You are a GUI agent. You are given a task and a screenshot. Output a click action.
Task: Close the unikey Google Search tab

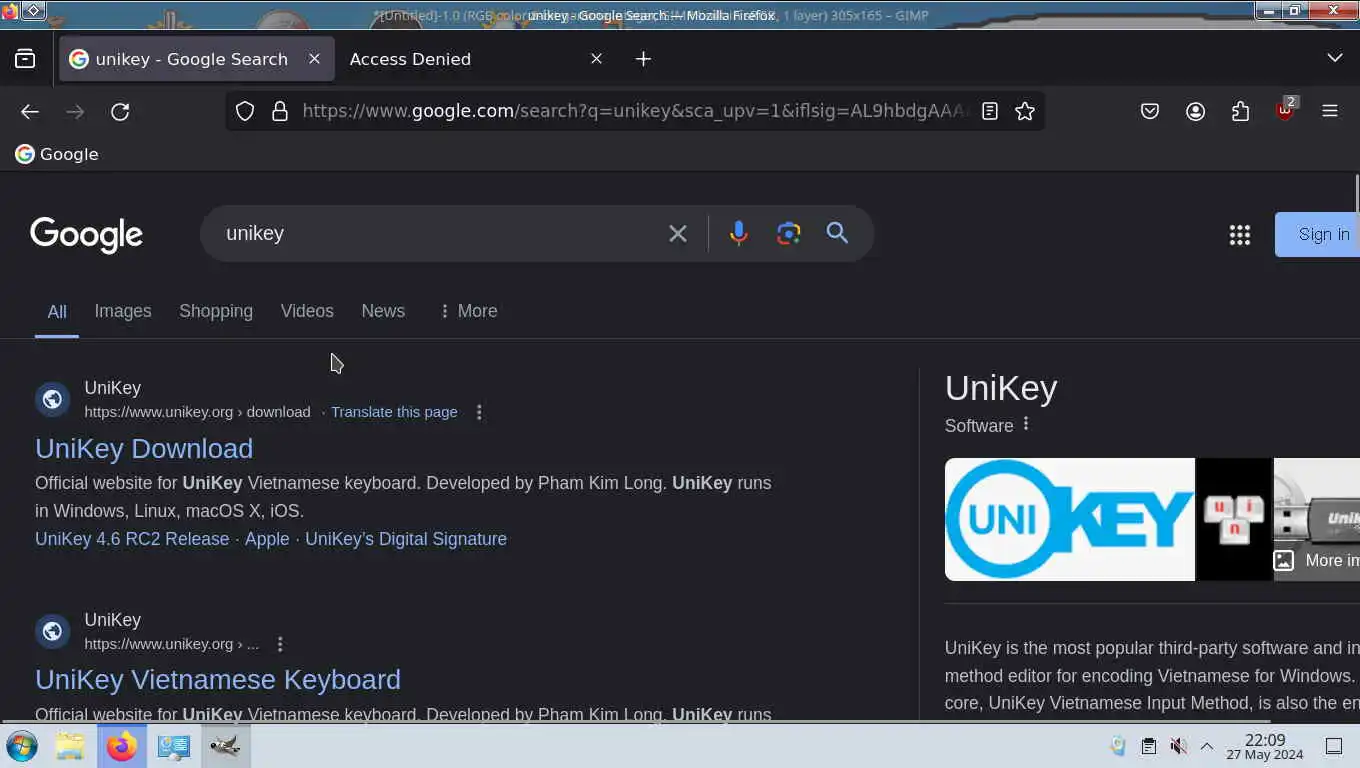click(314, 59)
